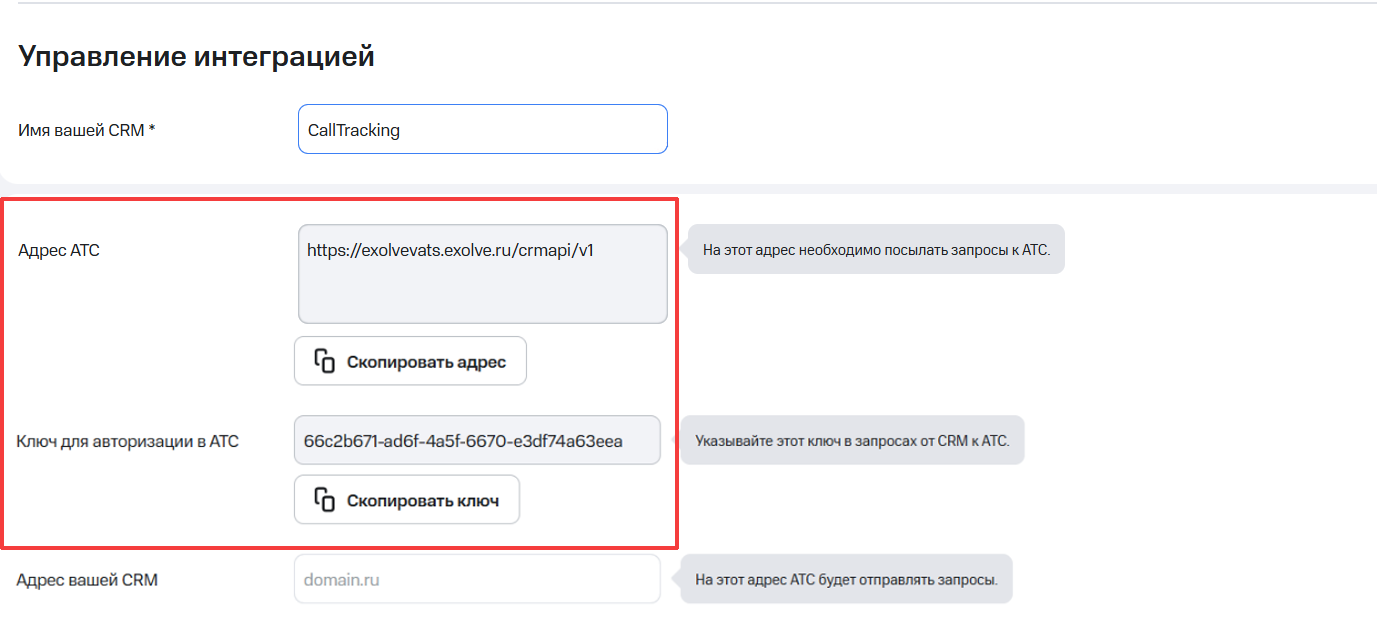Image resolution: width=1377 pixels, height=625 pixels.
Task: Click the red asterisk after Имя вашей CRM
Action: [x=152, y=130]
